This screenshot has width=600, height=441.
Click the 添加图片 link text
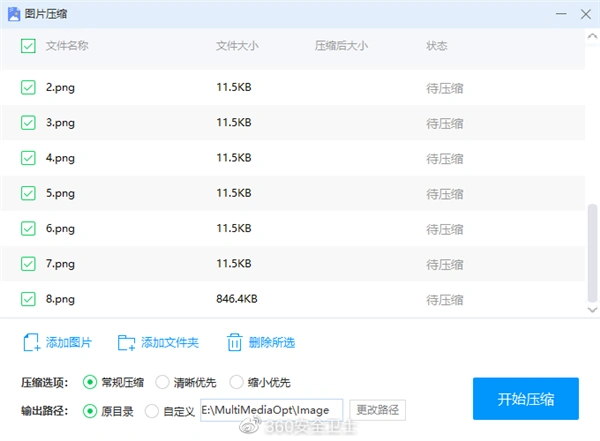69,342
